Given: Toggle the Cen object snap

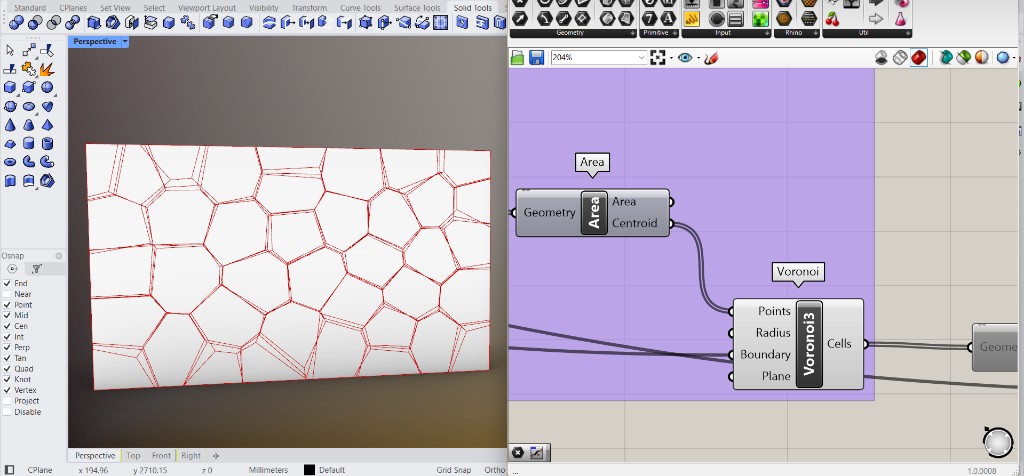Looking at the screenshot, I should 7,326.
